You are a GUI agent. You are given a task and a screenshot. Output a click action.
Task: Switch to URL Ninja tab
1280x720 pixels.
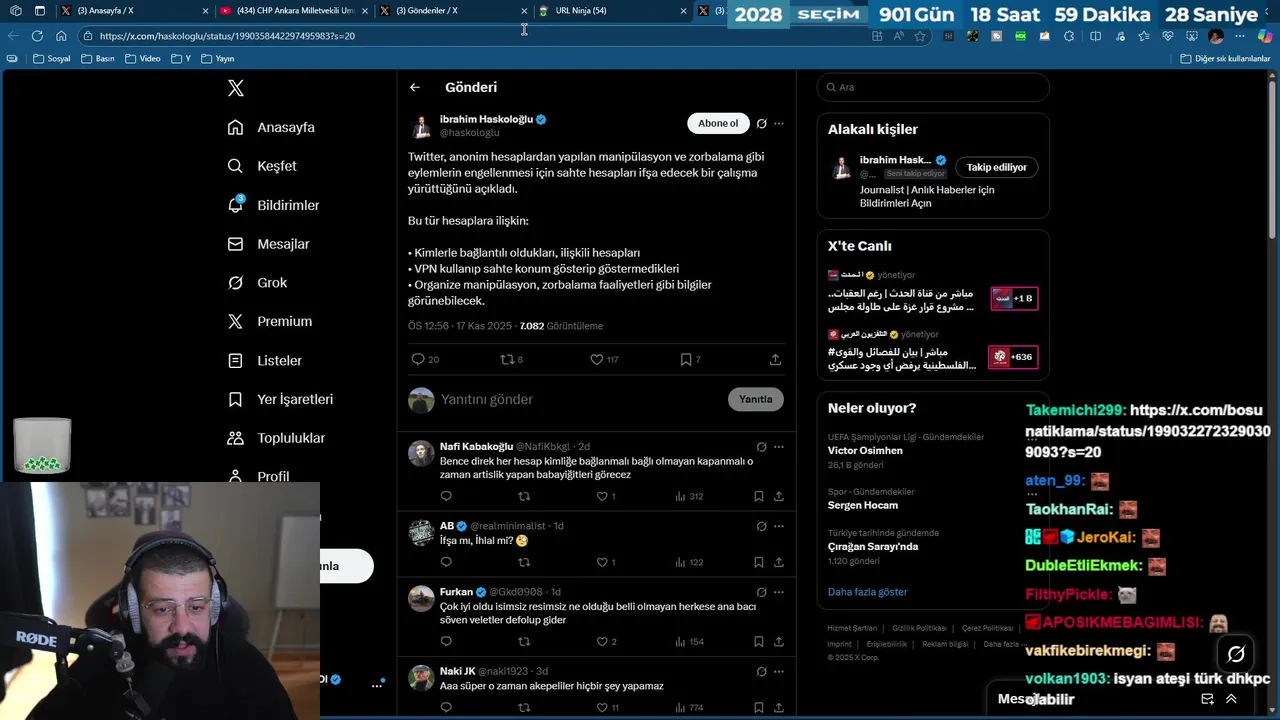(x=612, y=11)
